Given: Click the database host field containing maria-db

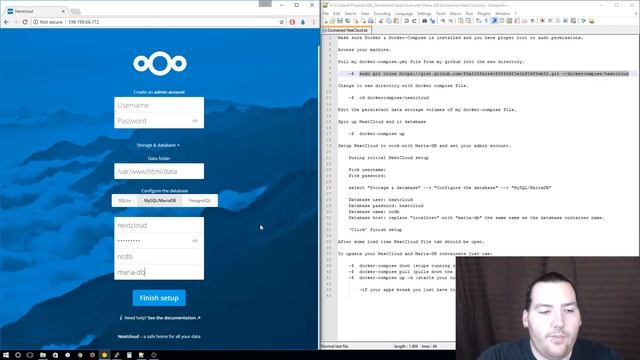Looking at the screenshot, I should pyautogui.click(x=159, y=272).
